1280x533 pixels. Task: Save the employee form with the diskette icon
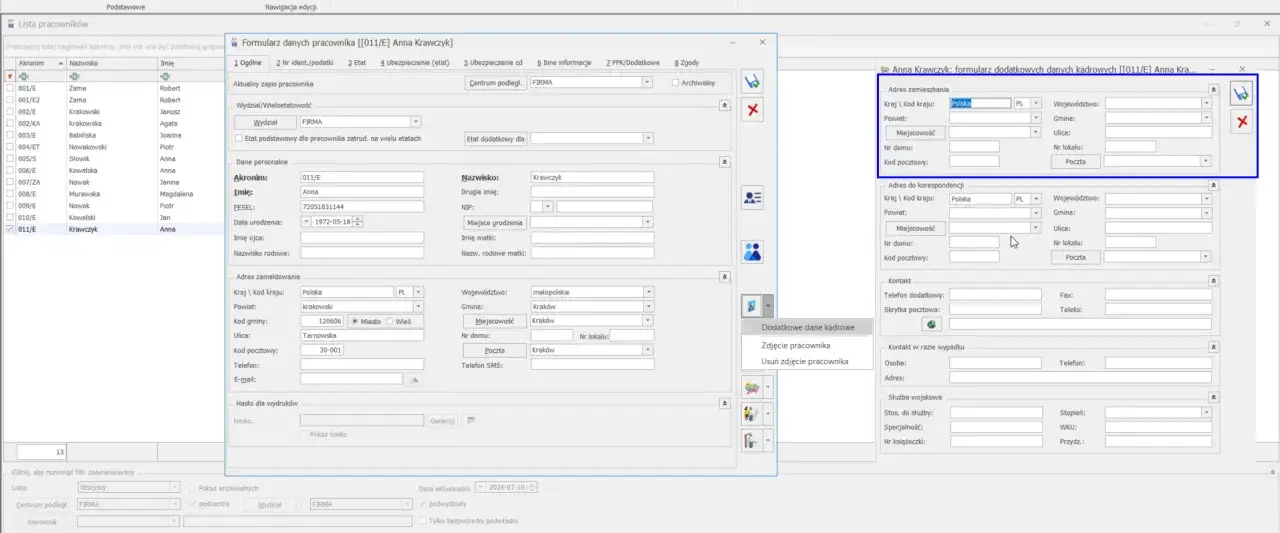(753, 83)
